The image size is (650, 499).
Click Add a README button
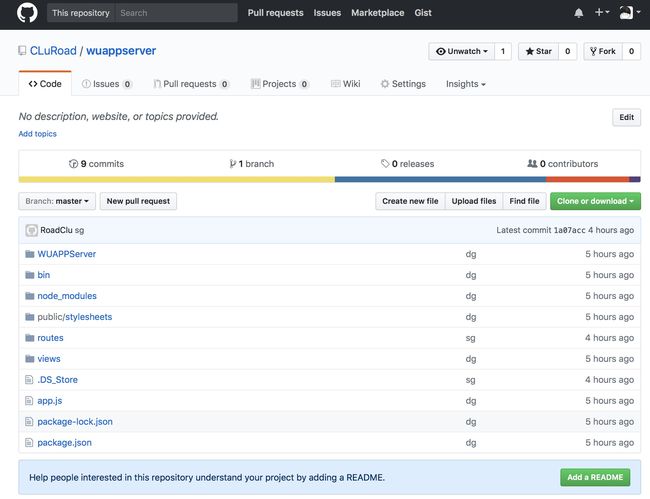(595, 477)
